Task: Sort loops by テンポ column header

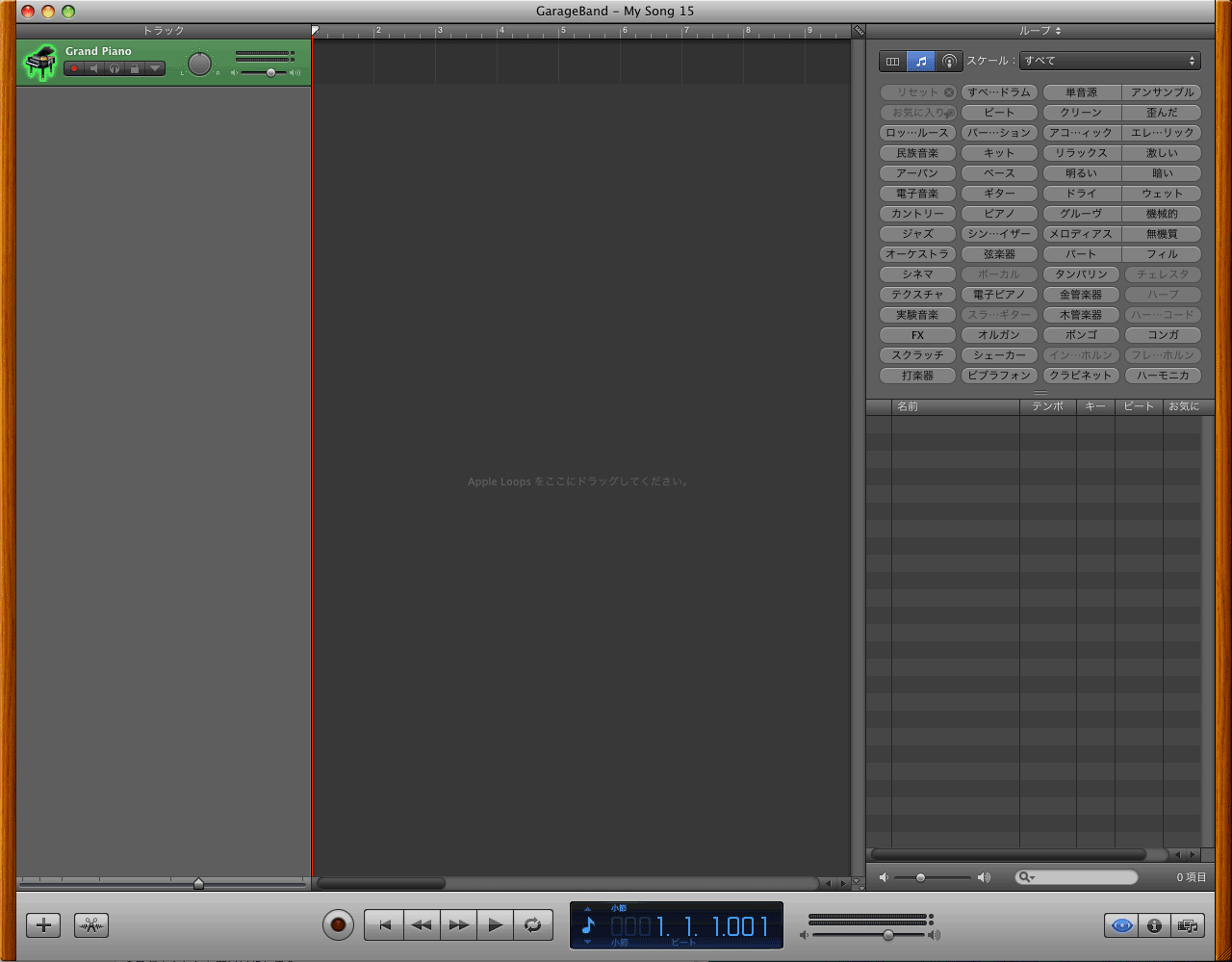Action: (x=1047, y=406)
